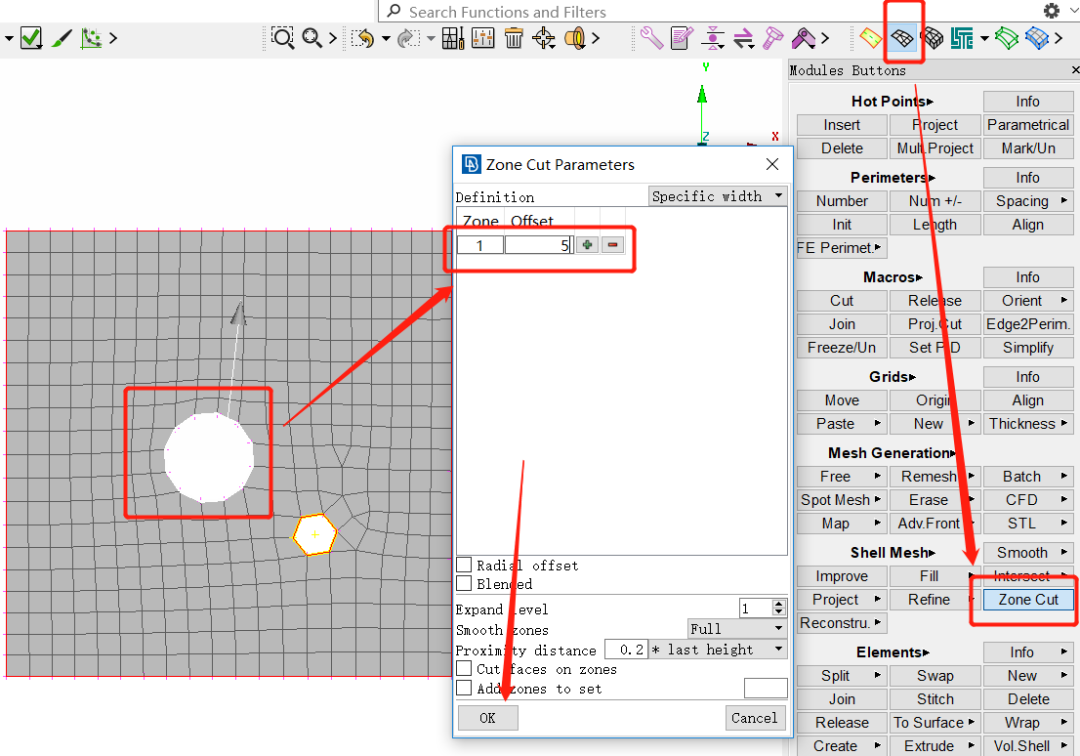Open the Mesh Generation group menu
The height and width of the screenshot is (756, 1080).
coord(892,452)
